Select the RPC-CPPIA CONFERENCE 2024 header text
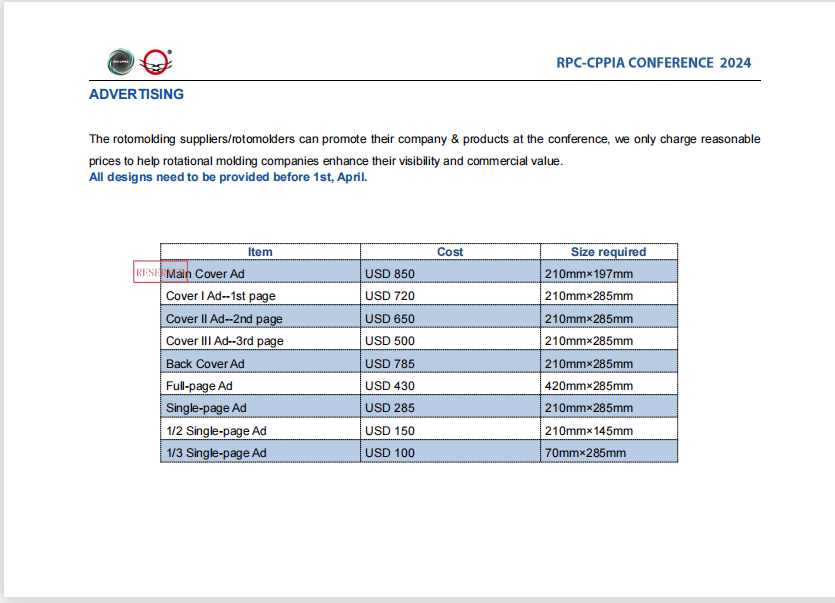 coord(653,63)
